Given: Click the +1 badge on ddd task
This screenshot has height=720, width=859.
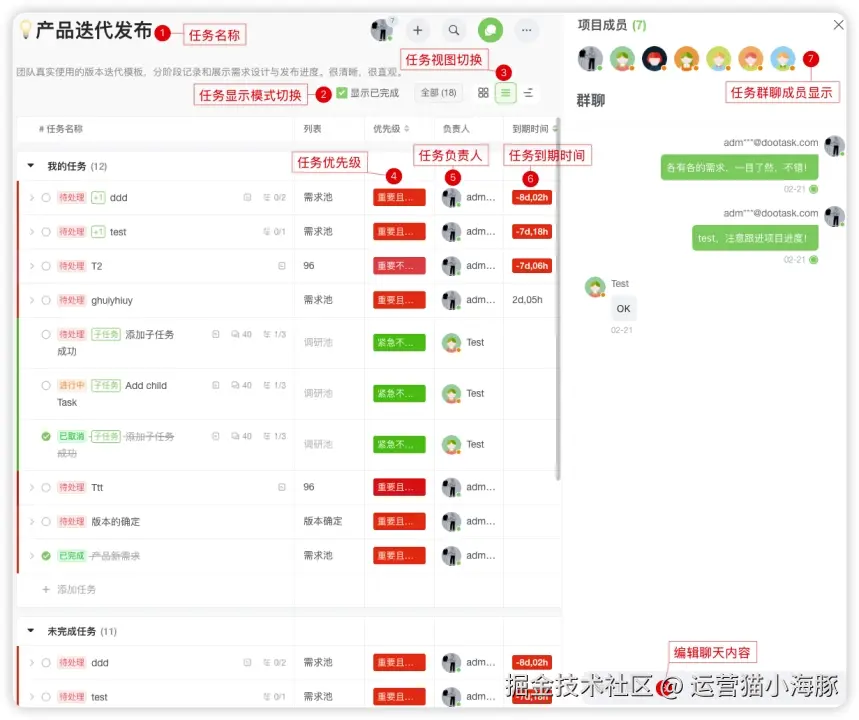Looking at the screenshot, I should 98,197.
